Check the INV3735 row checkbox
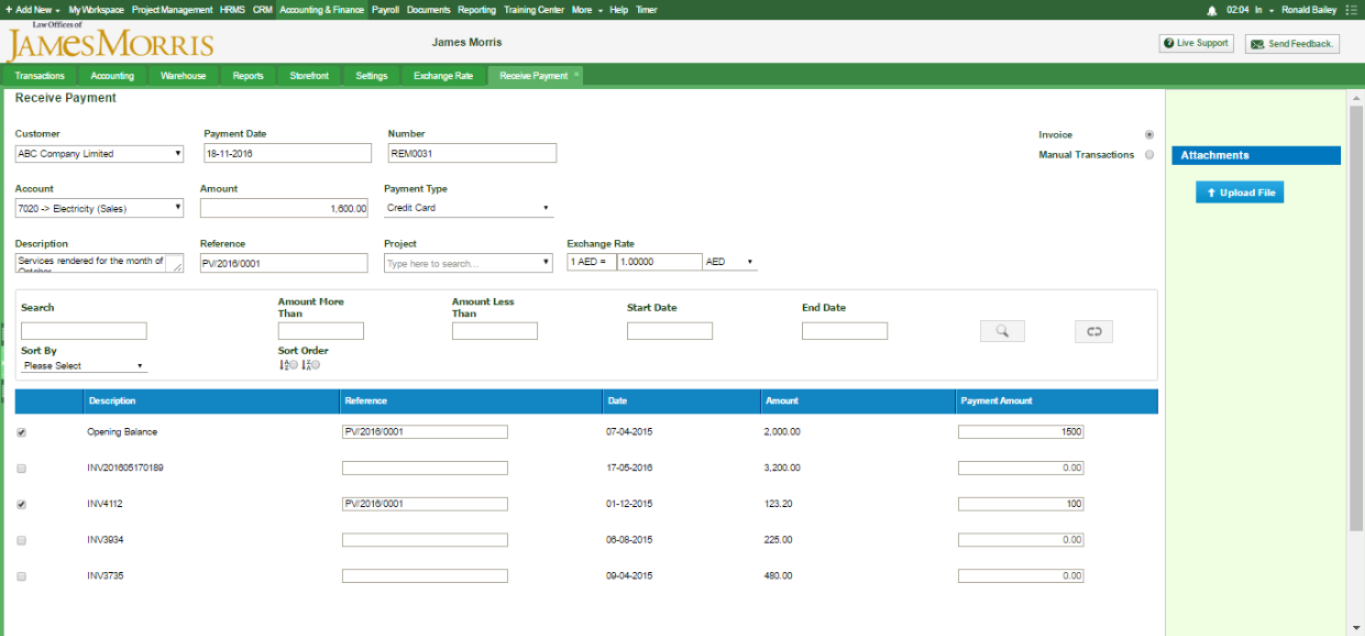 tap(22, 576)
